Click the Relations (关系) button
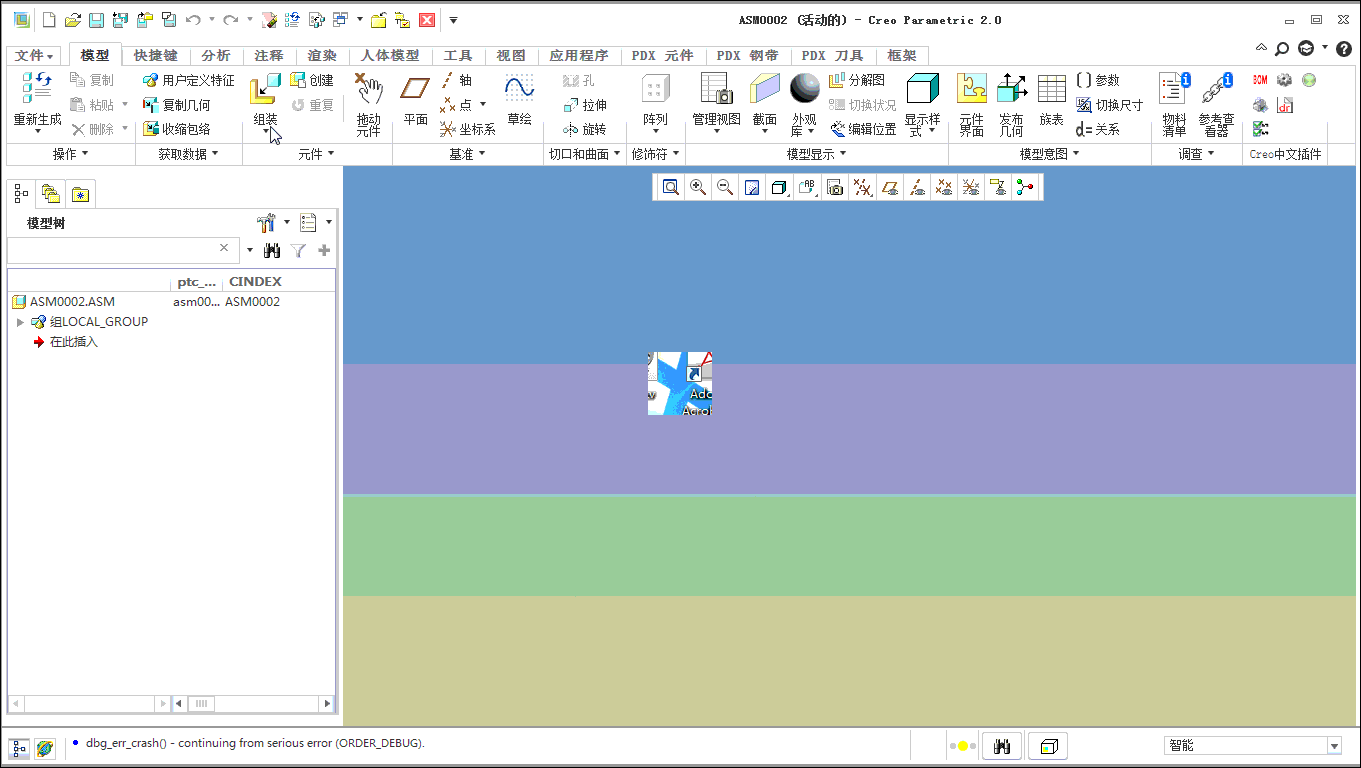The height and width of the screenshot is (768, 1361). 1098,129
